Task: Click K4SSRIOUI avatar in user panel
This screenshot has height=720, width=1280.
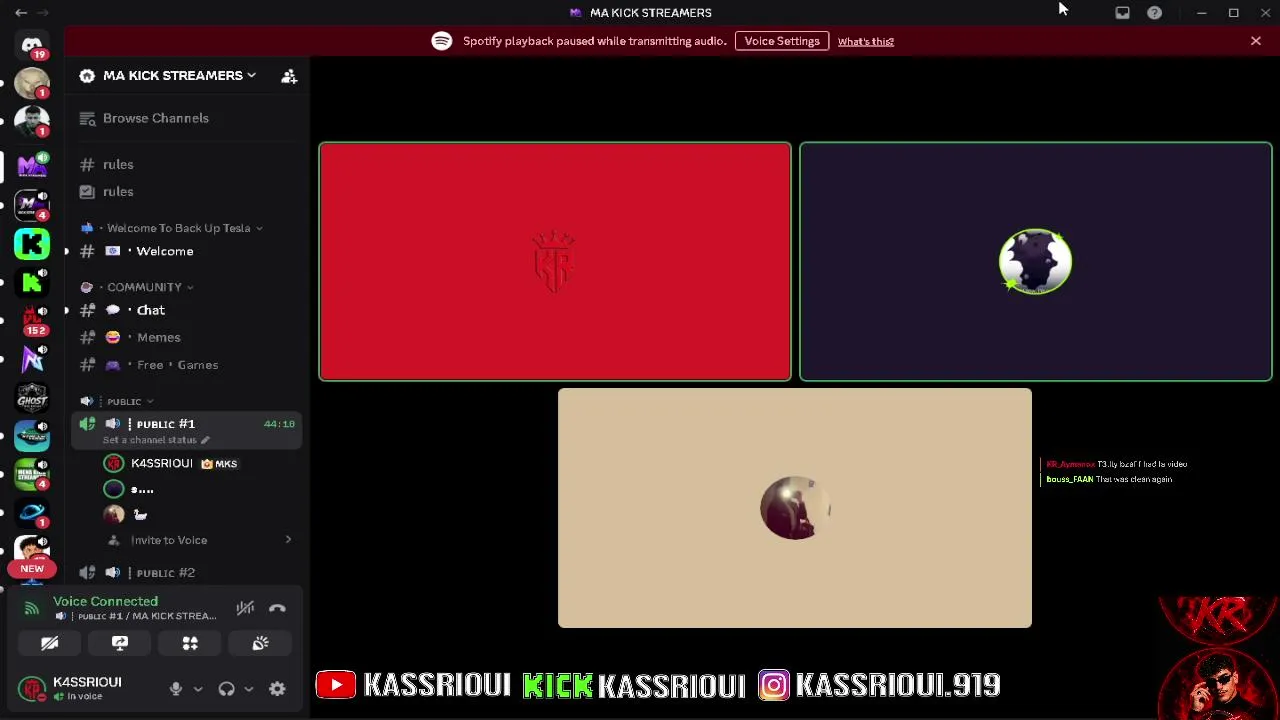Action: pos(33,688)
